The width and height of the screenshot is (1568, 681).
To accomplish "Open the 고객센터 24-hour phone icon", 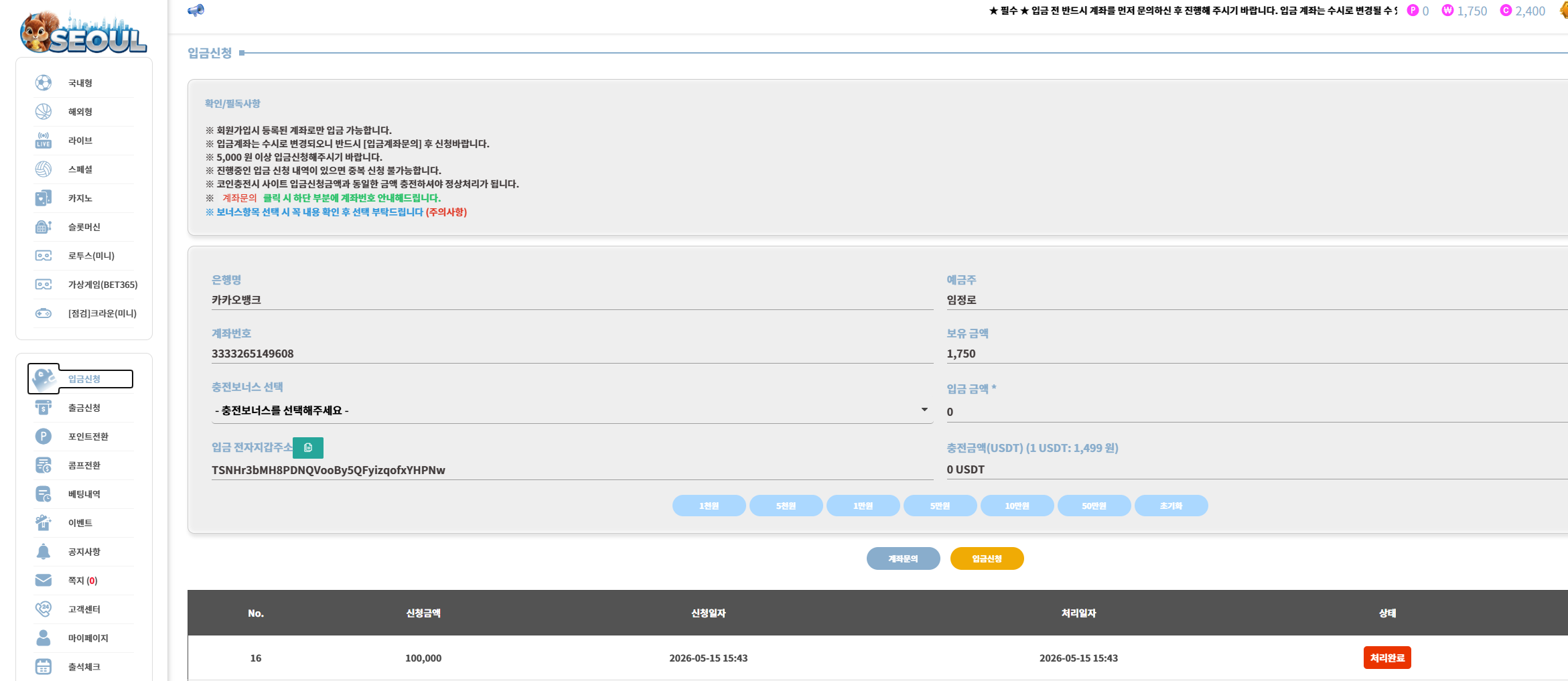I will click(x=44, y=609).
